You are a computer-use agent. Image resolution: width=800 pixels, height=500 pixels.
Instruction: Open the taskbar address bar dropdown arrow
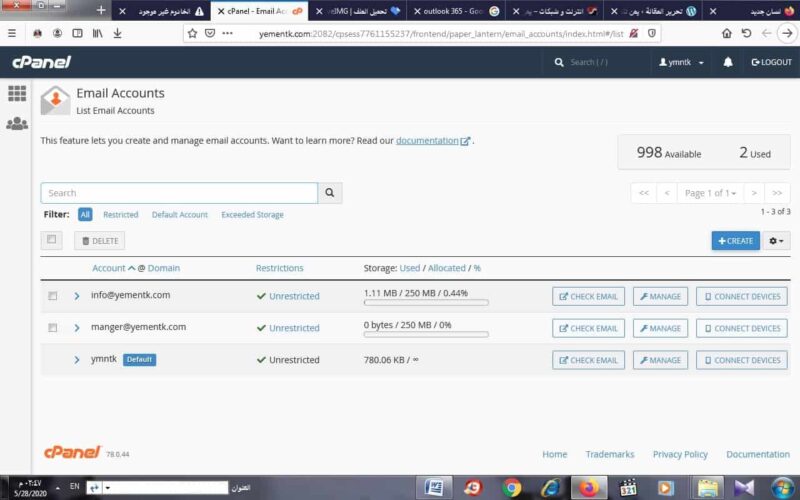click(x=108, y=488)
